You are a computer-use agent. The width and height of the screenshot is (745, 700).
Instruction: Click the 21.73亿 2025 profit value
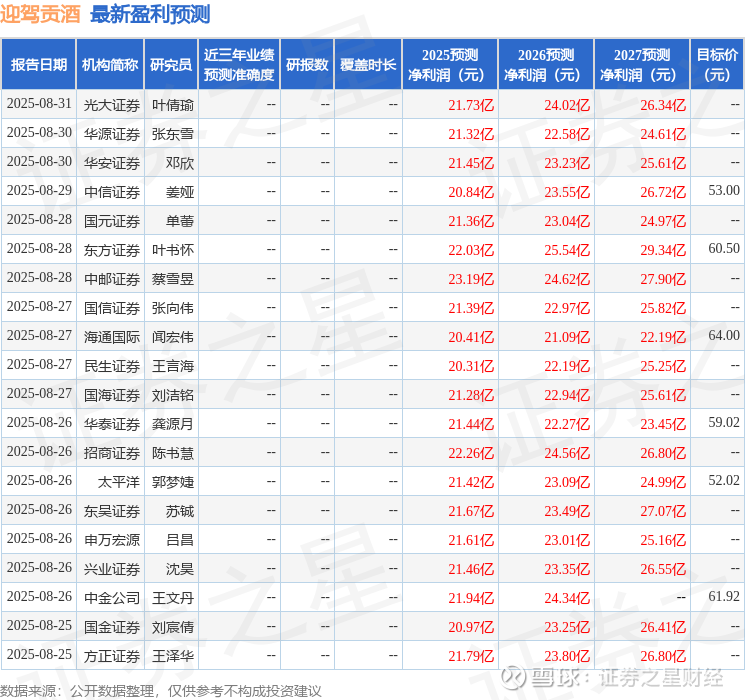click(471, 105)
